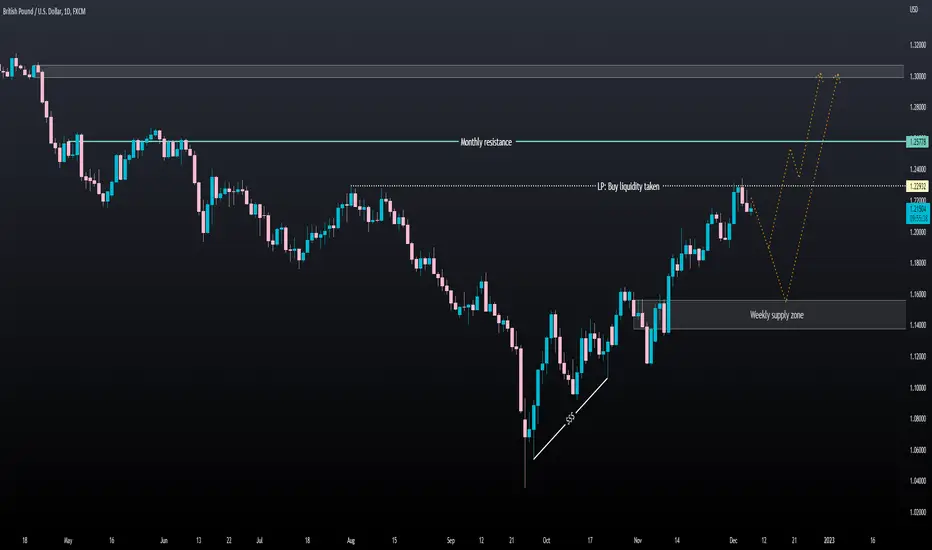The width and height of the screenshot is (932, 550).
Task: Click the 15 date label on time axis
Action: tap(394, 540)
